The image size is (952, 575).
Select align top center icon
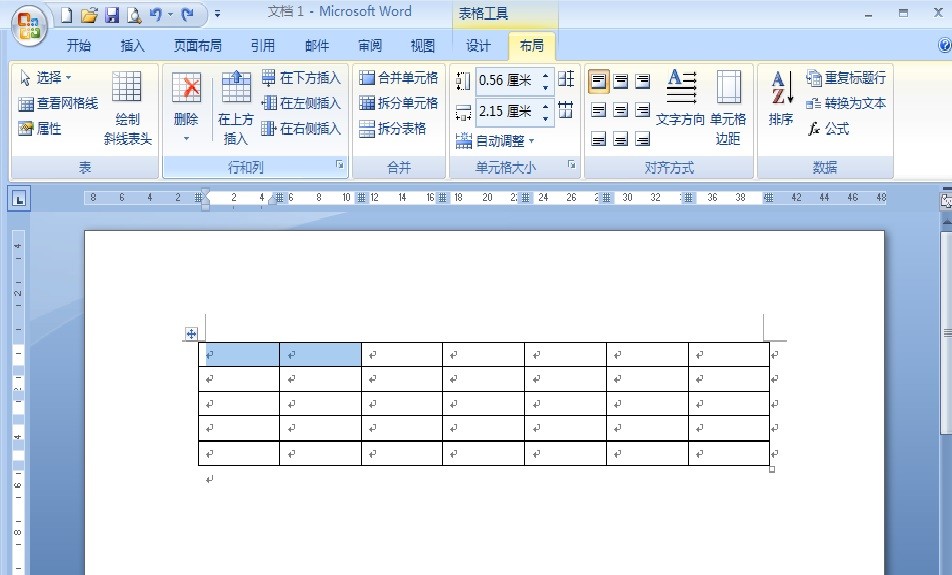620,81
